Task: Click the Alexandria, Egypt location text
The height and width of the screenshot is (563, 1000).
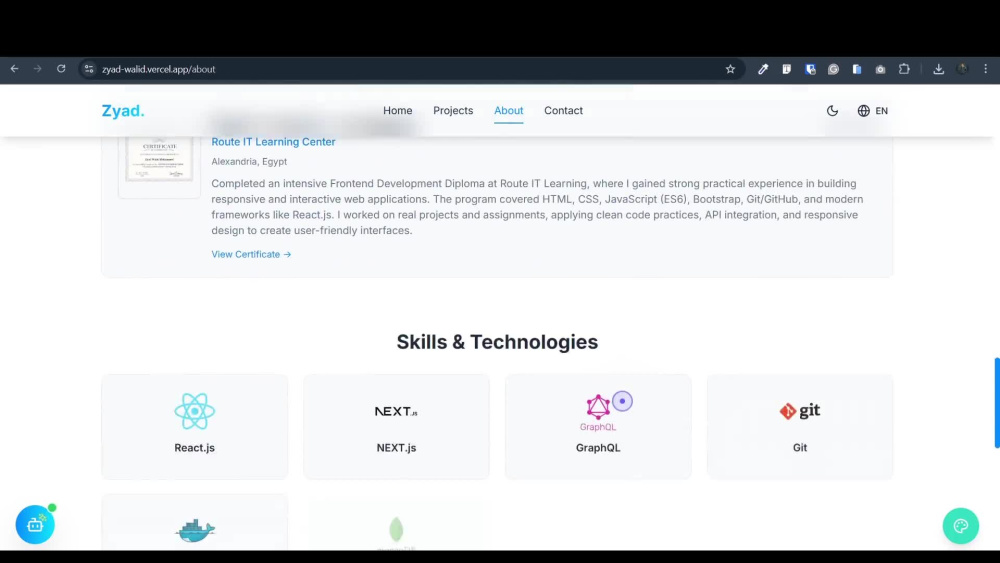Action: 249,161
